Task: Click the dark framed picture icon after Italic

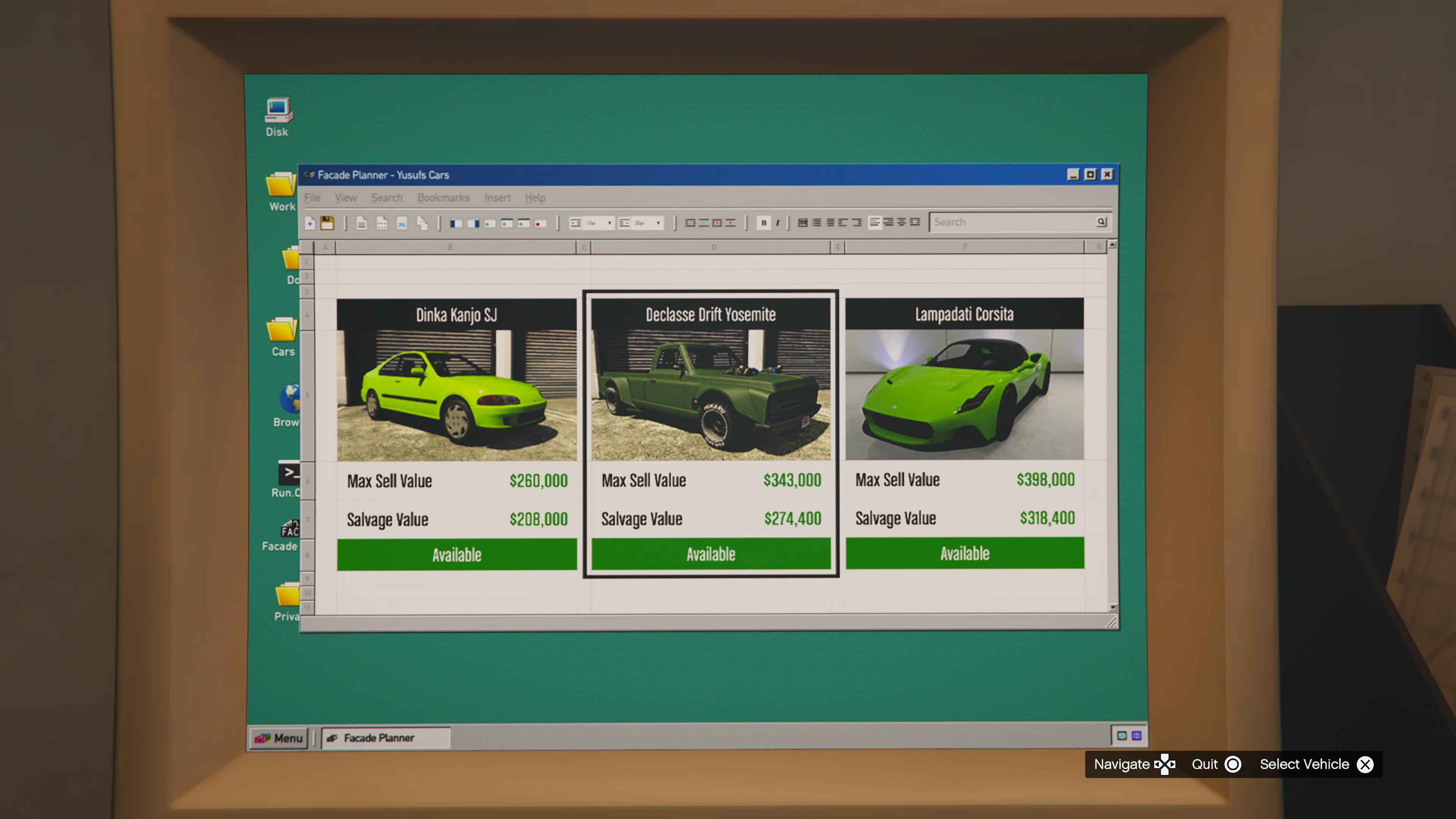Action: (x=803, y=223)
